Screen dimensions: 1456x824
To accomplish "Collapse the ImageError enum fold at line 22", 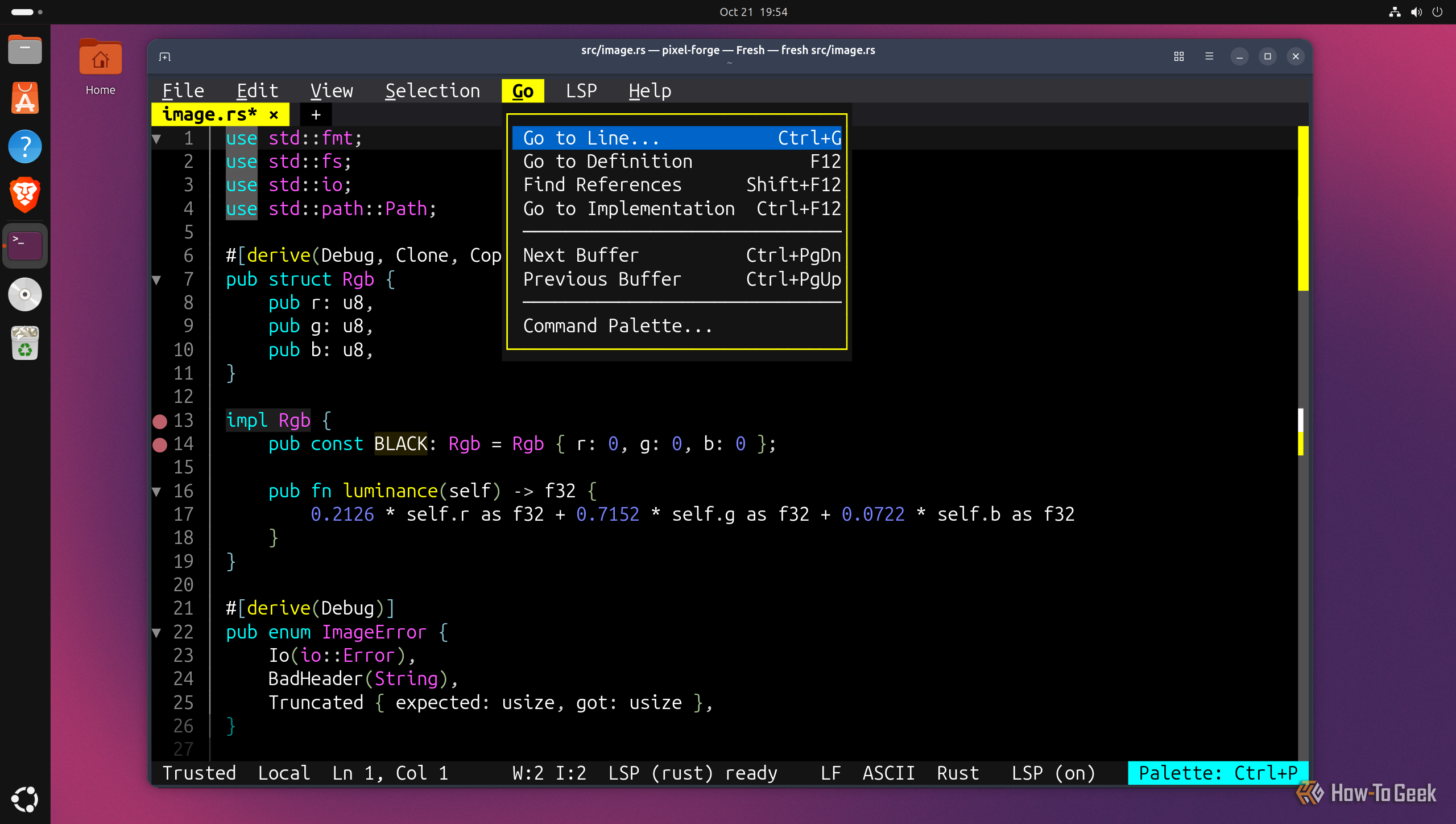I will tap(156, 632).
